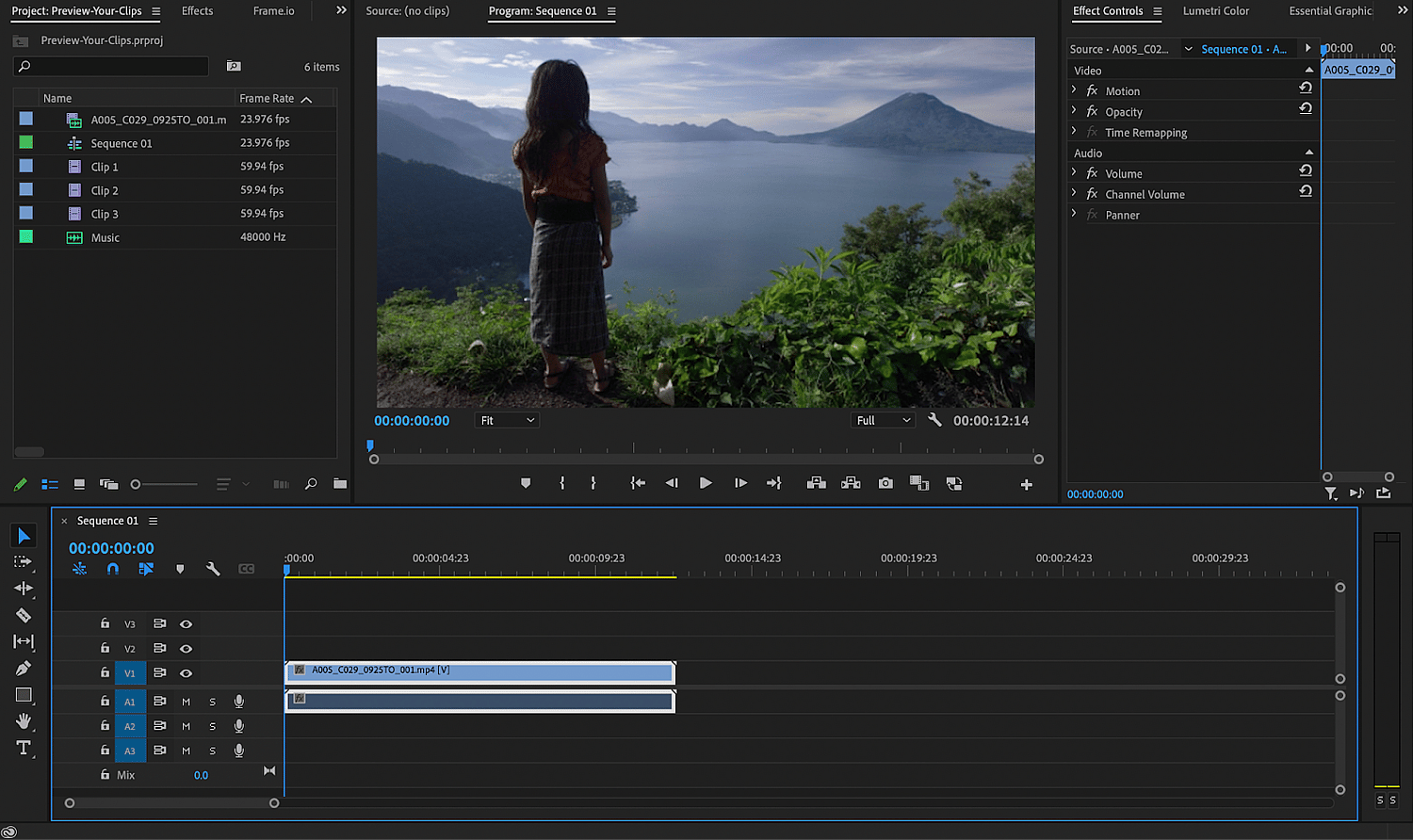Expand the Motion effect

tap(1074, 90)
